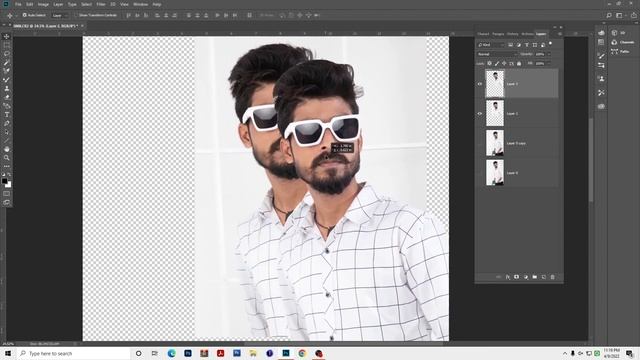Delete the selected layer via trash icon
This screenshot has width=640, height=360.
[553, 277]
